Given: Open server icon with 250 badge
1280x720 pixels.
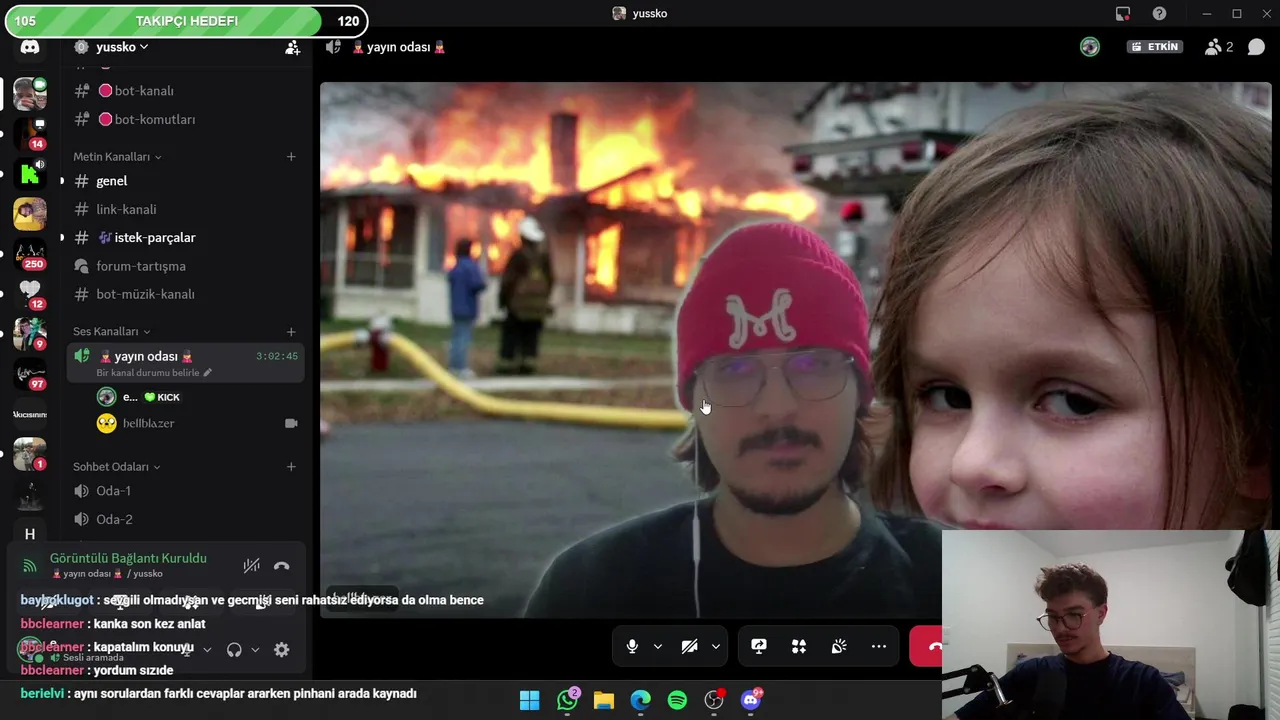Looking at the screenshot, I should pos(30,254).
